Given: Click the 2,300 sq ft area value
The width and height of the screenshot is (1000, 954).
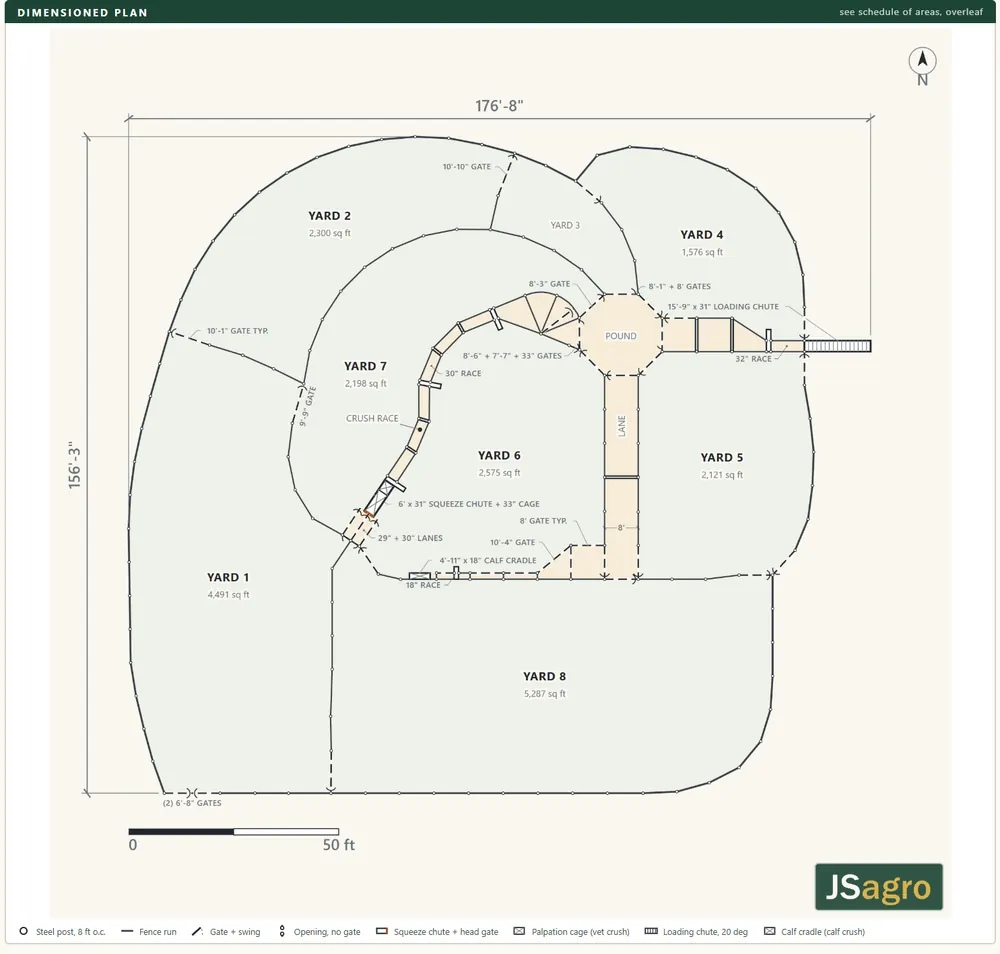Looking at the screenshot, I should click(329, 233).
